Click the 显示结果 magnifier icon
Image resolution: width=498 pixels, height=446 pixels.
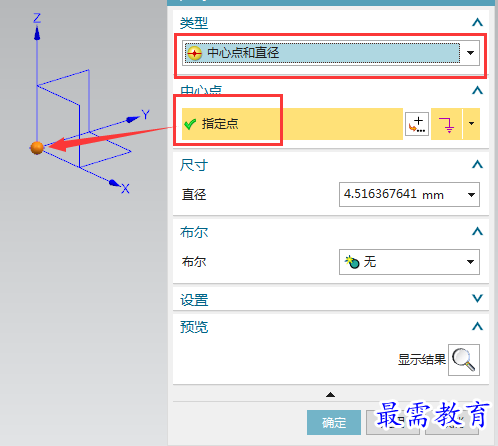[x=464, y=360]
